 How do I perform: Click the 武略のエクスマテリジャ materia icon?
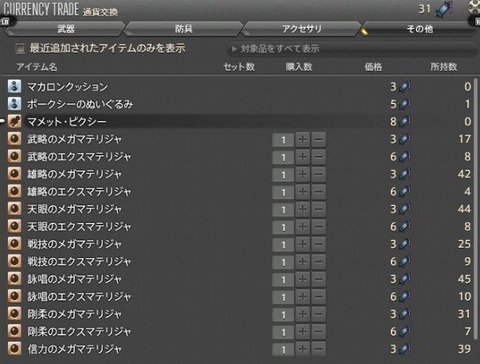(x=14, y=156)
